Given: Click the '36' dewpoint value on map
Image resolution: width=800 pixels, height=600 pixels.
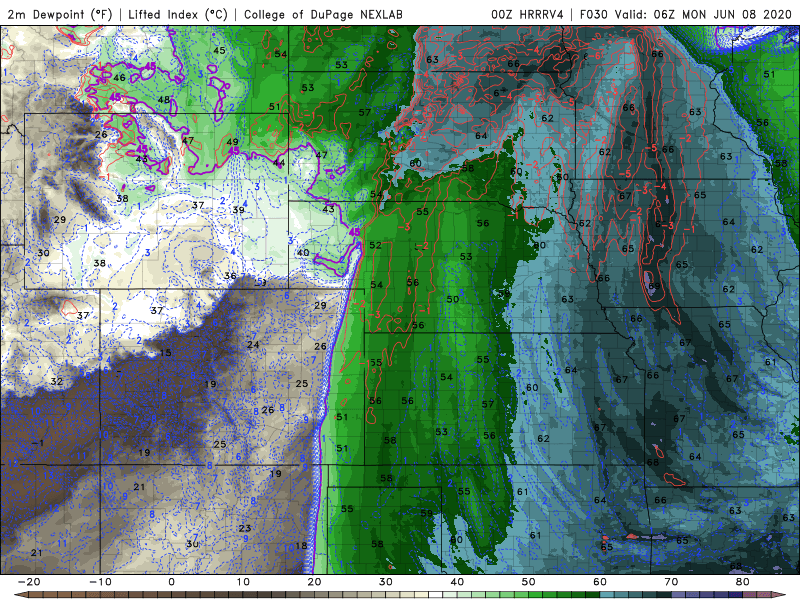Looking at the screenshot, I should (231, 276).
